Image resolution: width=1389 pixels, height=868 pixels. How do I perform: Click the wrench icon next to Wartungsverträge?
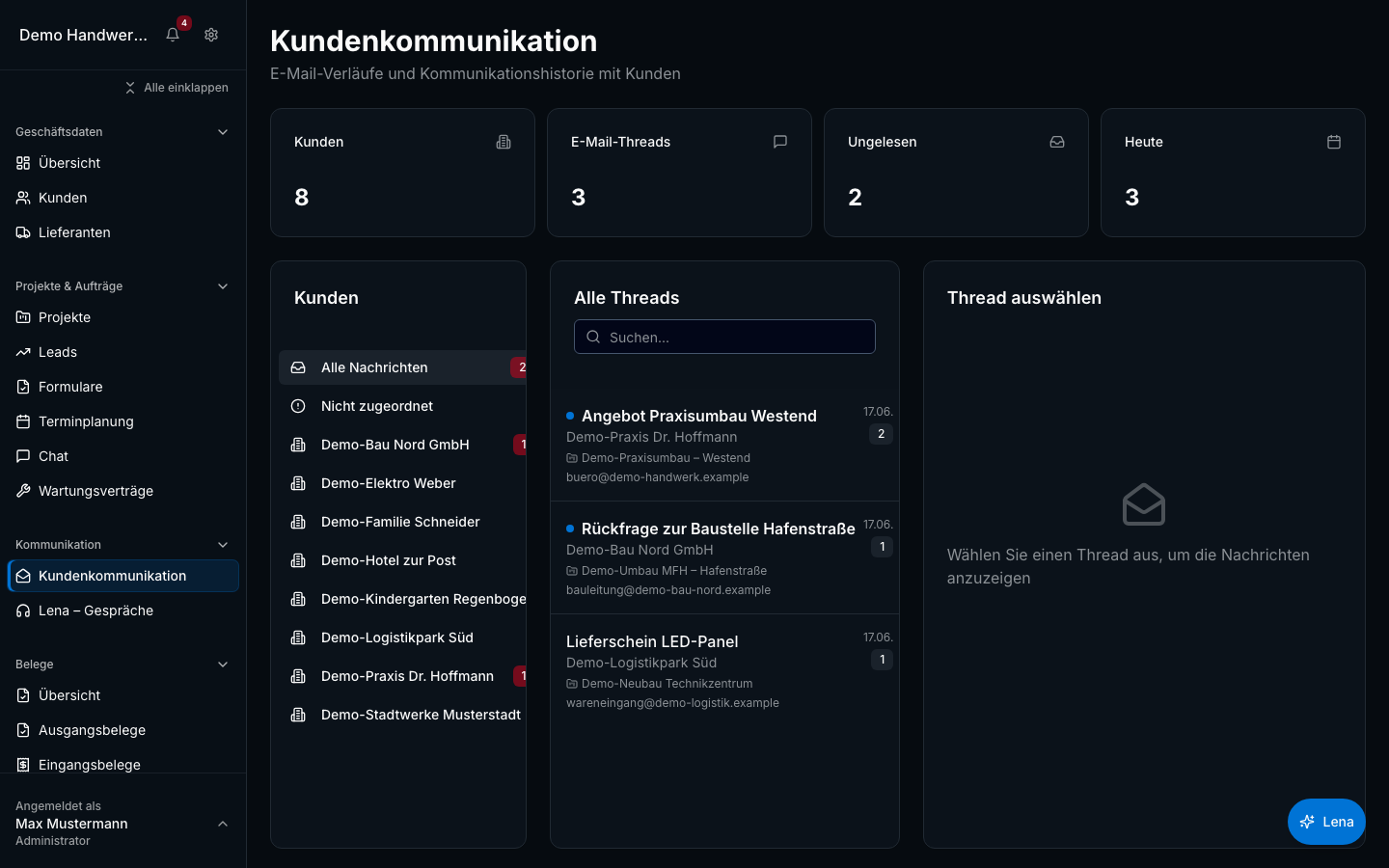[x=23, y=491]
